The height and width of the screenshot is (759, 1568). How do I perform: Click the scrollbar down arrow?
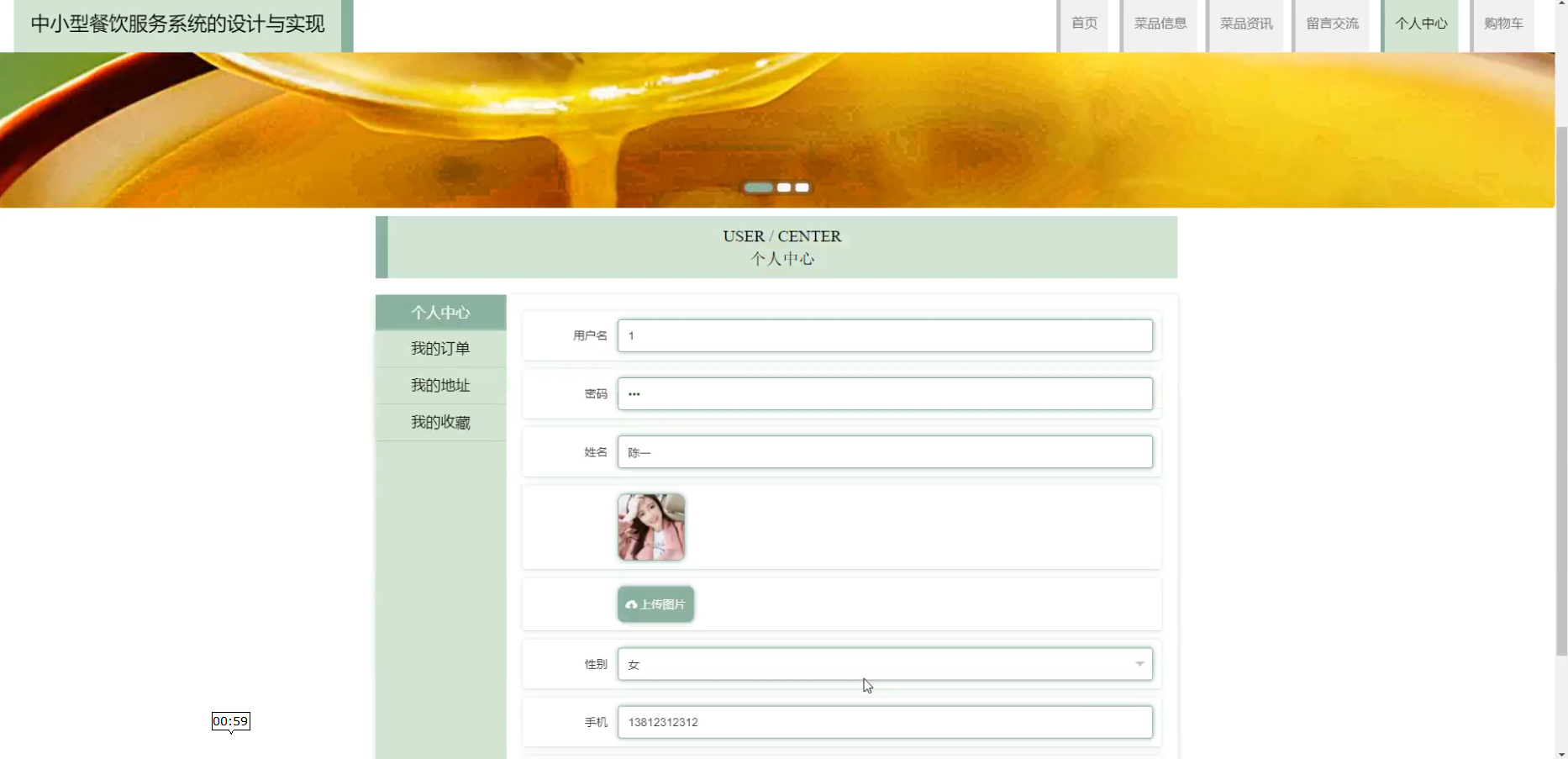[x=1561, y=754]
